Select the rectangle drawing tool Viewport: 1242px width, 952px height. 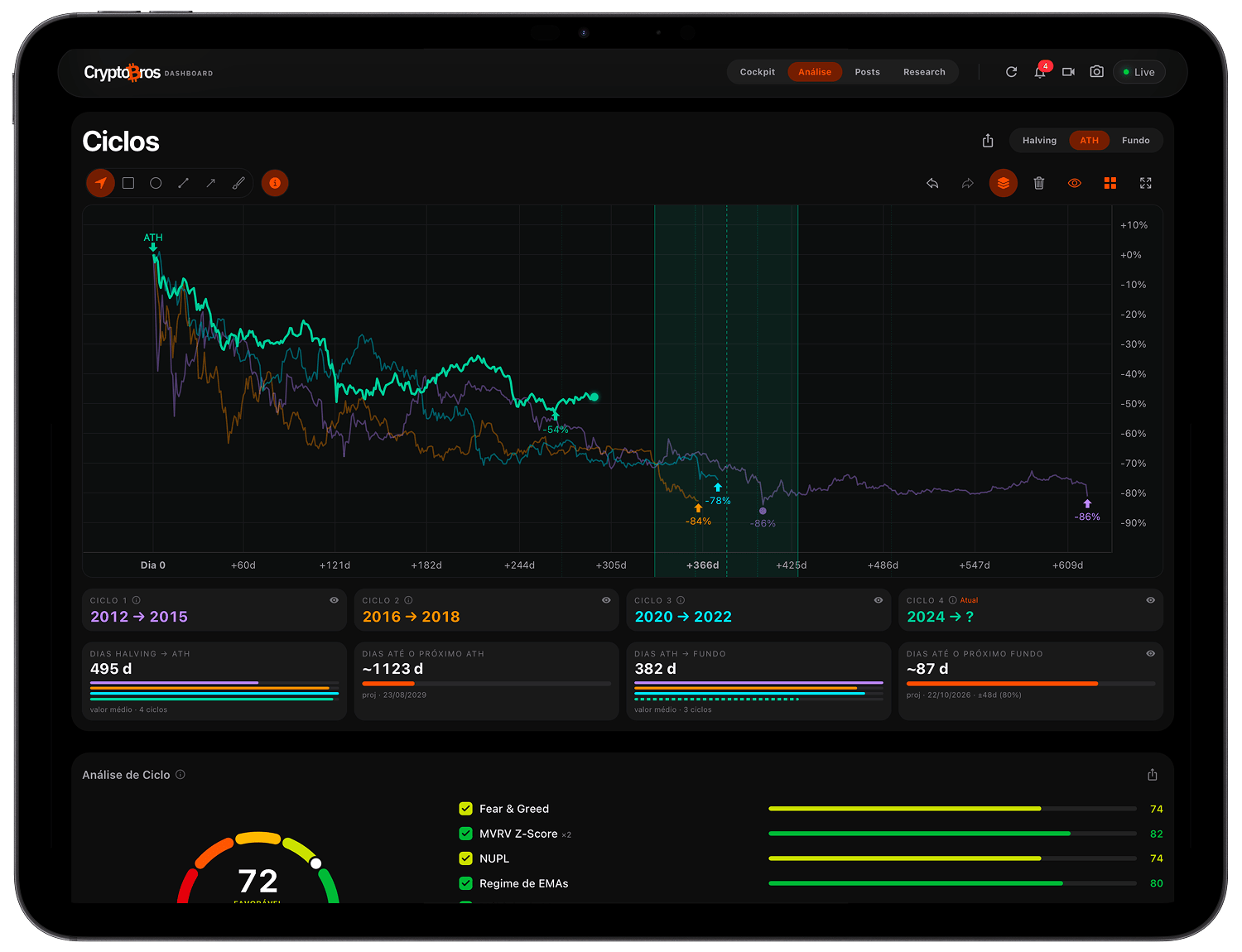tap(128, 183)
